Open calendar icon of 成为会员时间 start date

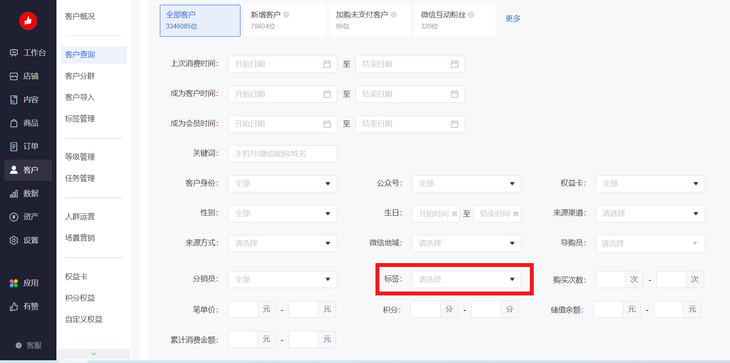327,124
